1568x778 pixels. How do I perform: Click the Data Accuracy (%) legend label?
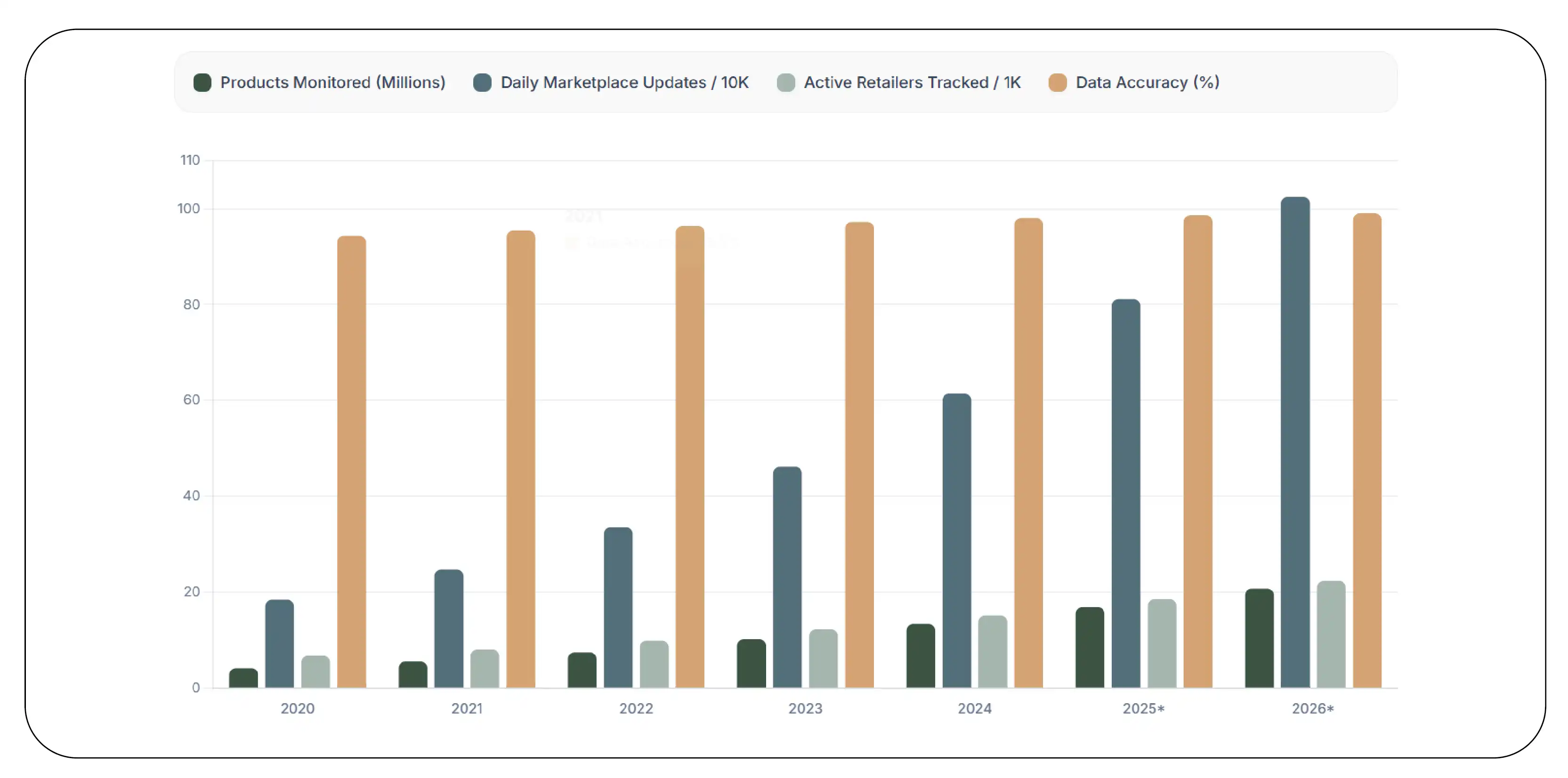pos(1148,83)
